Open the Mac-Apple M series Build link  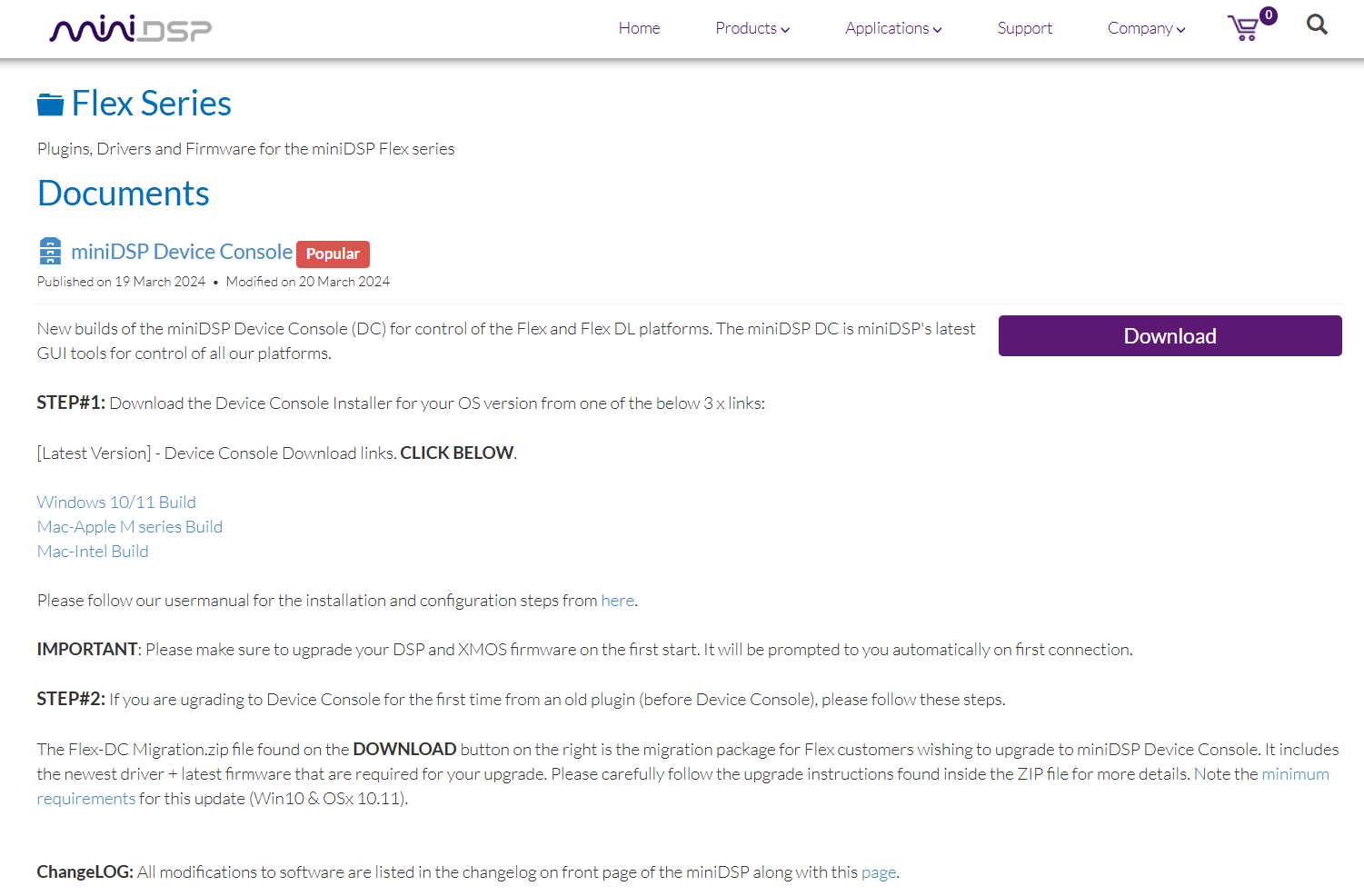pyautogui.click(x=130, y=527)
